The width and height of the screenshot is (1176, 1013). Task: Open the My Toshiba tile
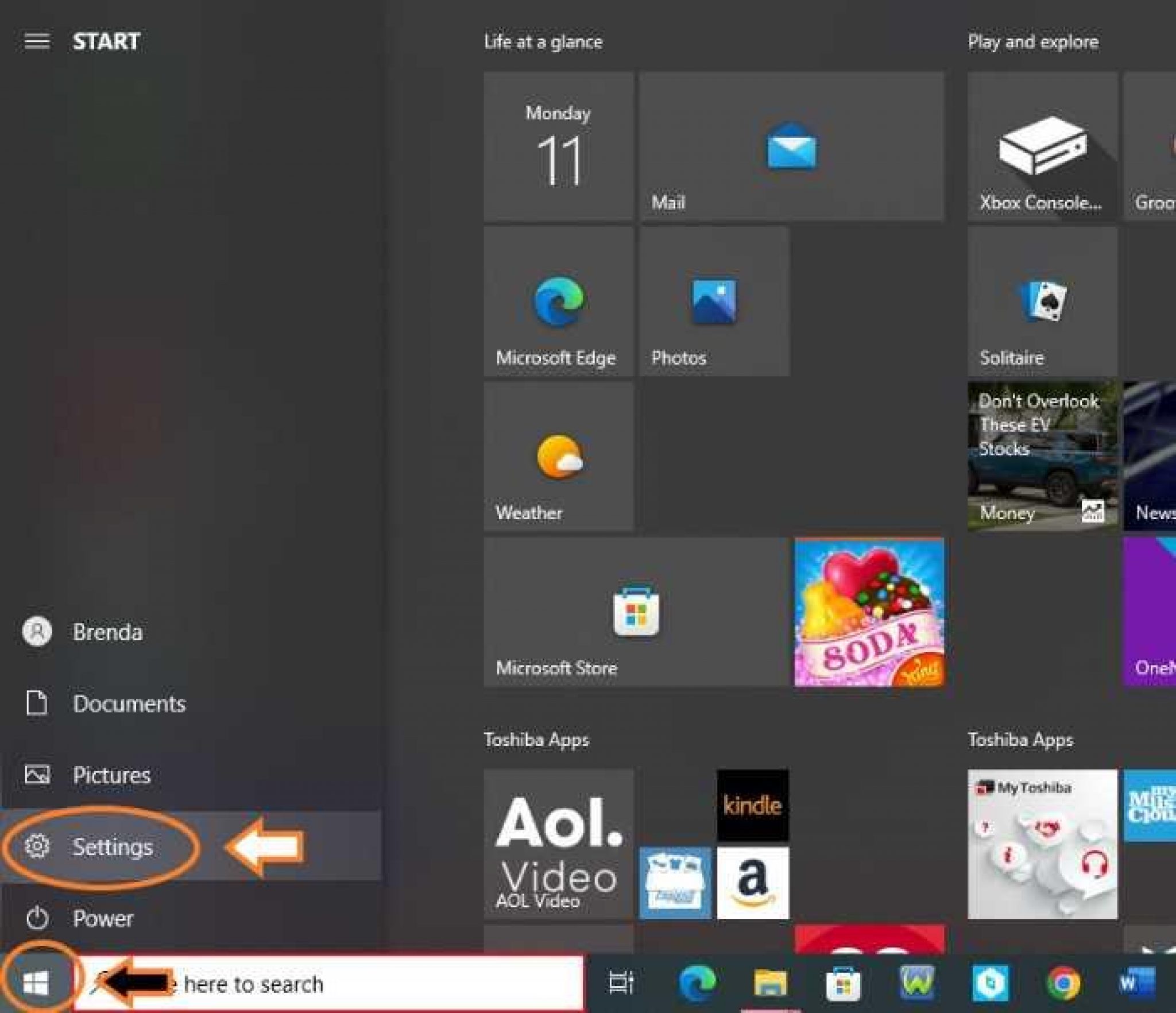1042,844
